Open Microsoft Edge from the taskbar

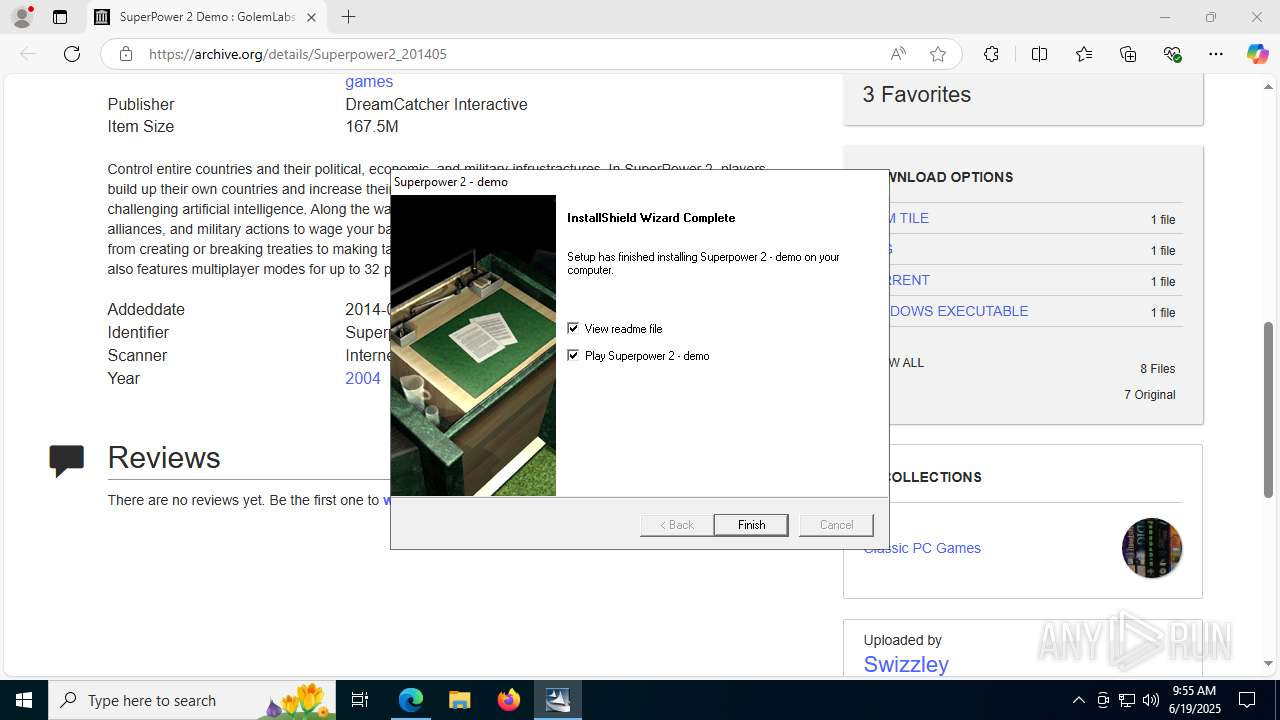[x=411, y=700]
